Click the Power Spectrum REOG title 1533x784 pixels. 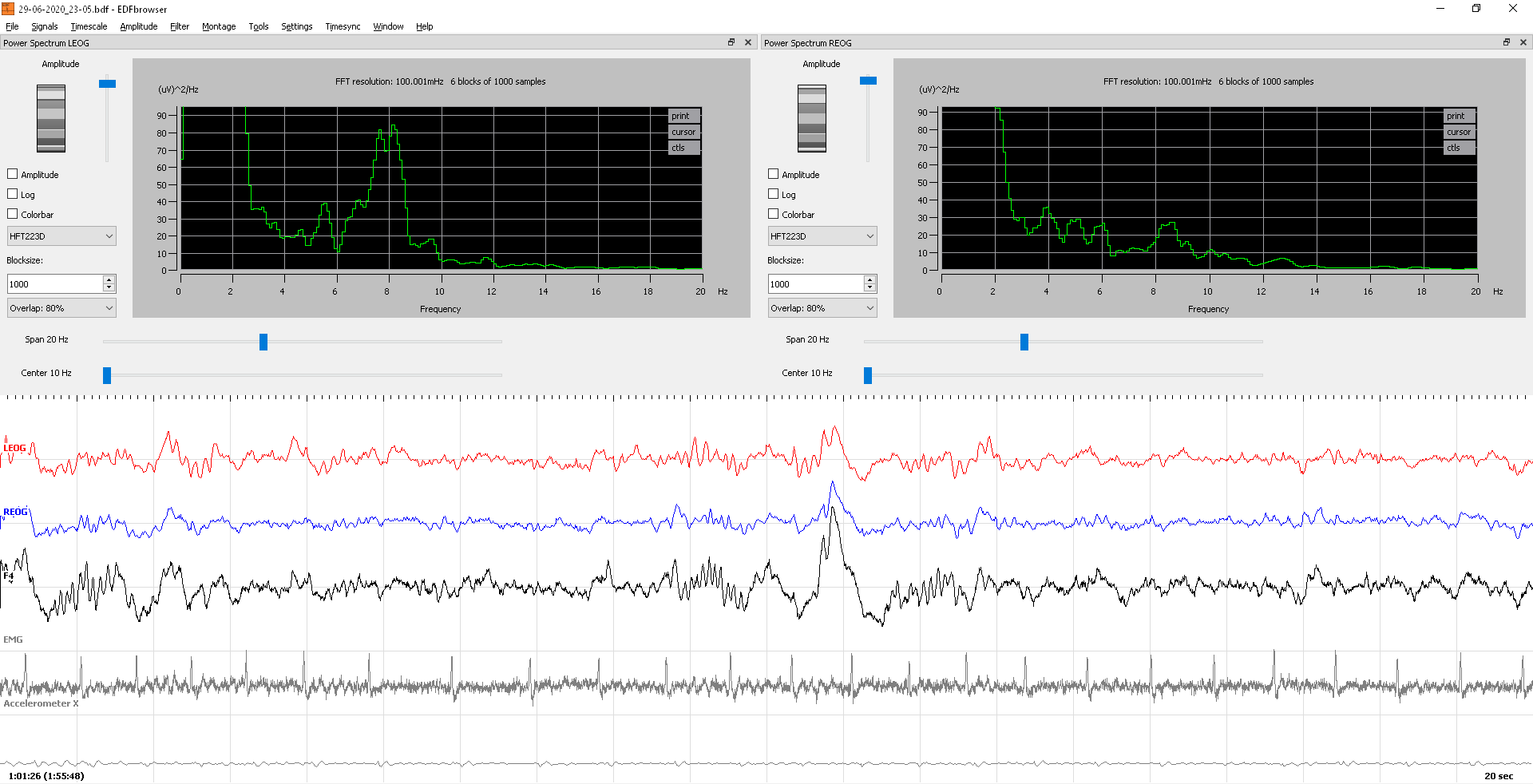click(808, 43)
